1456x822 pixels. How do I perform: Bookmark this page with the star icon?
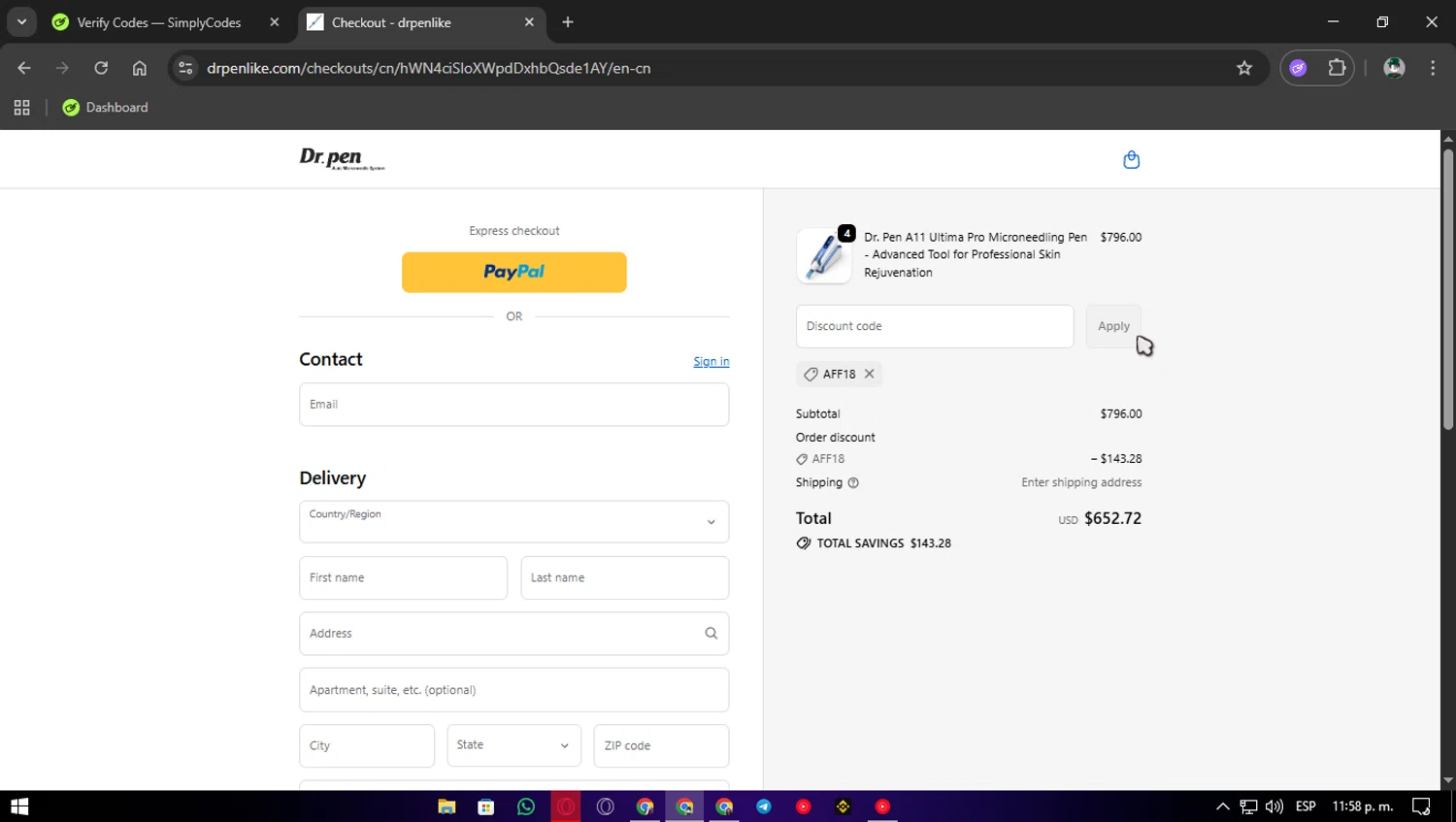click(x=1244, y=68)
